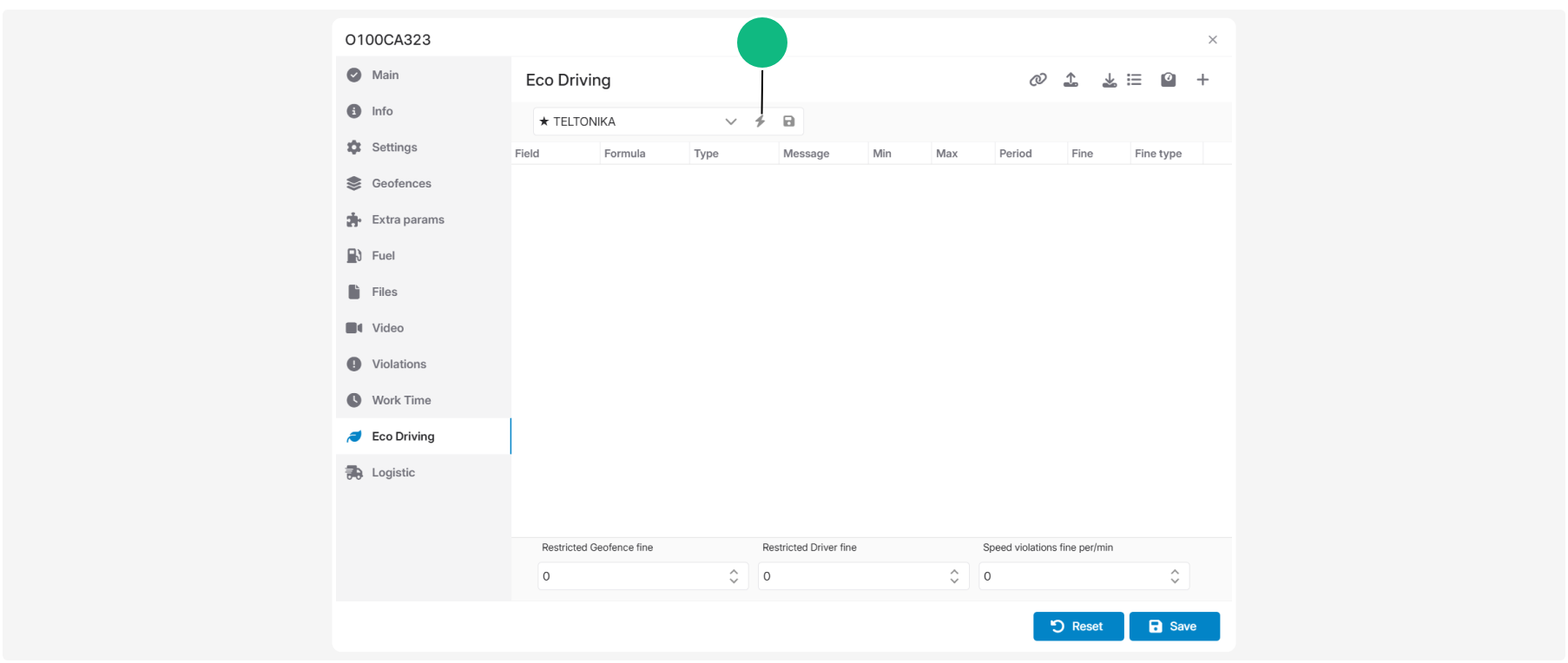Add a new eco driving rule with plus icon

1202,80
